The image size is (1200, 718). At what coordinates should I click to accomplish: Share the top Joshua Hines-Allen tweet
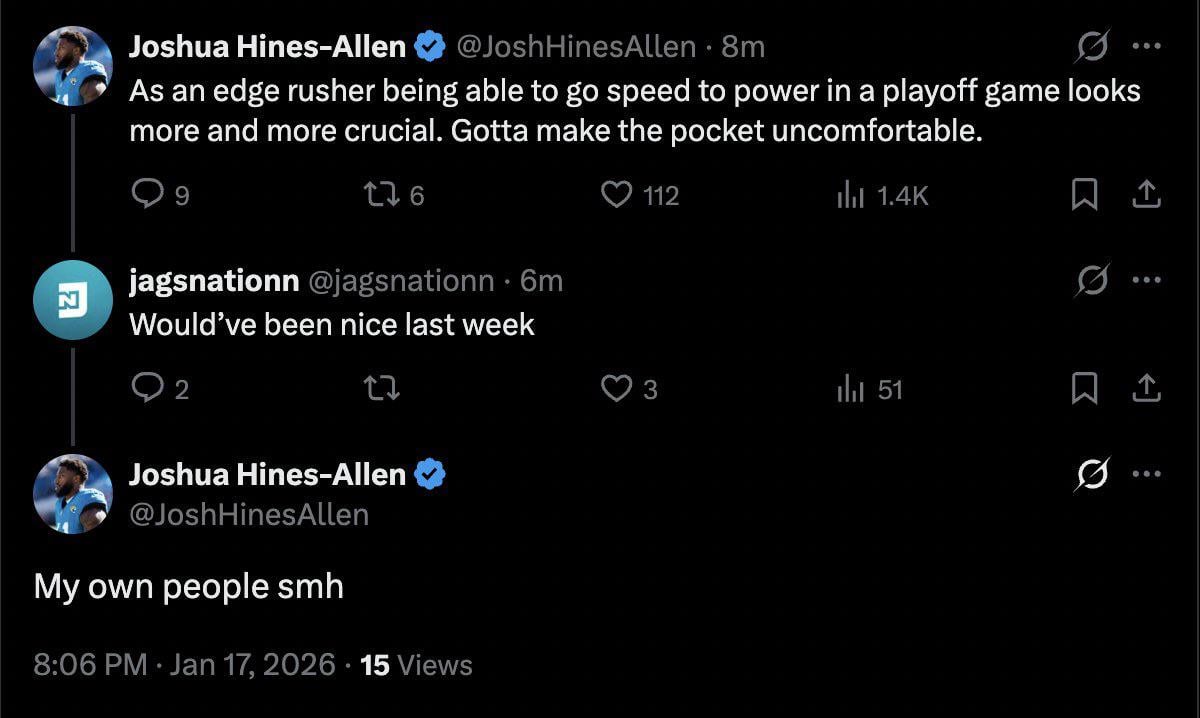click(1145, 195)
